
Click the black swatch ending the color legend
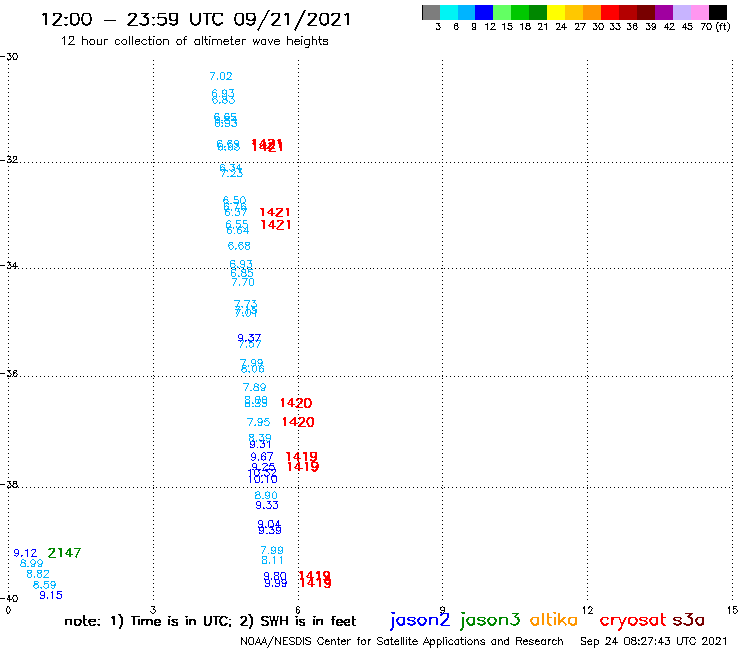[x=718, y=12]
